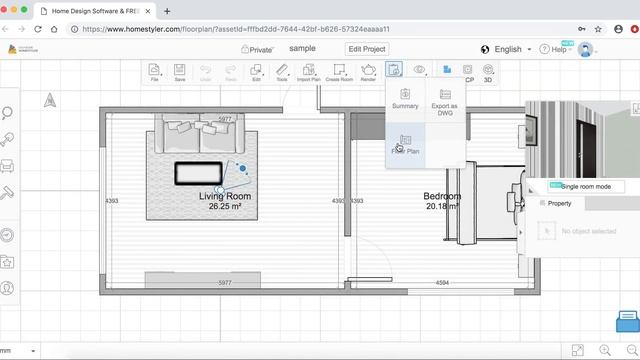This screenshot has height=360, width=640.
Task: Click the fit-to-screen icon
Action: coord(578,350)
